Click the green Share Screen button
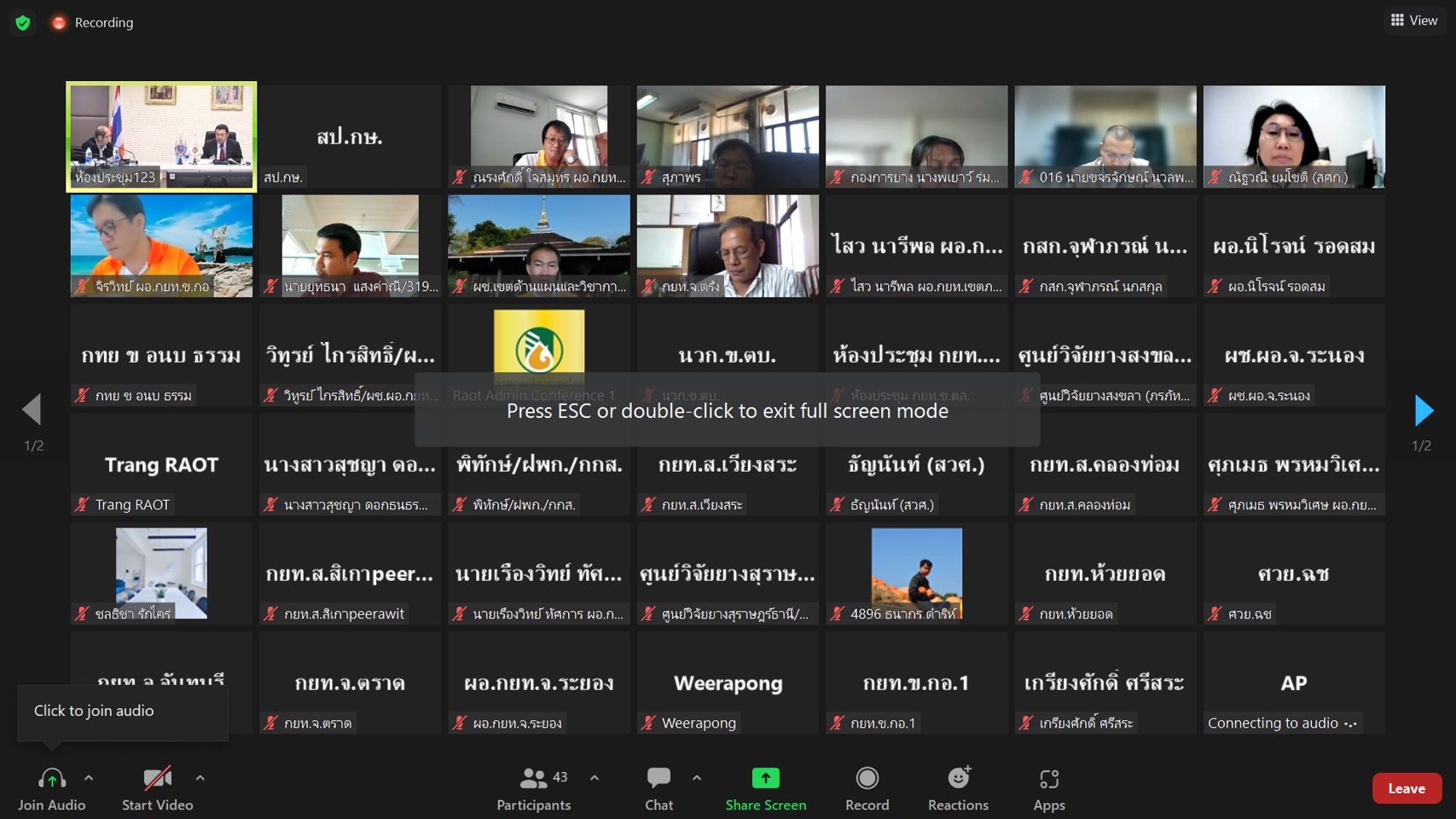 click(x=766, y=789)
